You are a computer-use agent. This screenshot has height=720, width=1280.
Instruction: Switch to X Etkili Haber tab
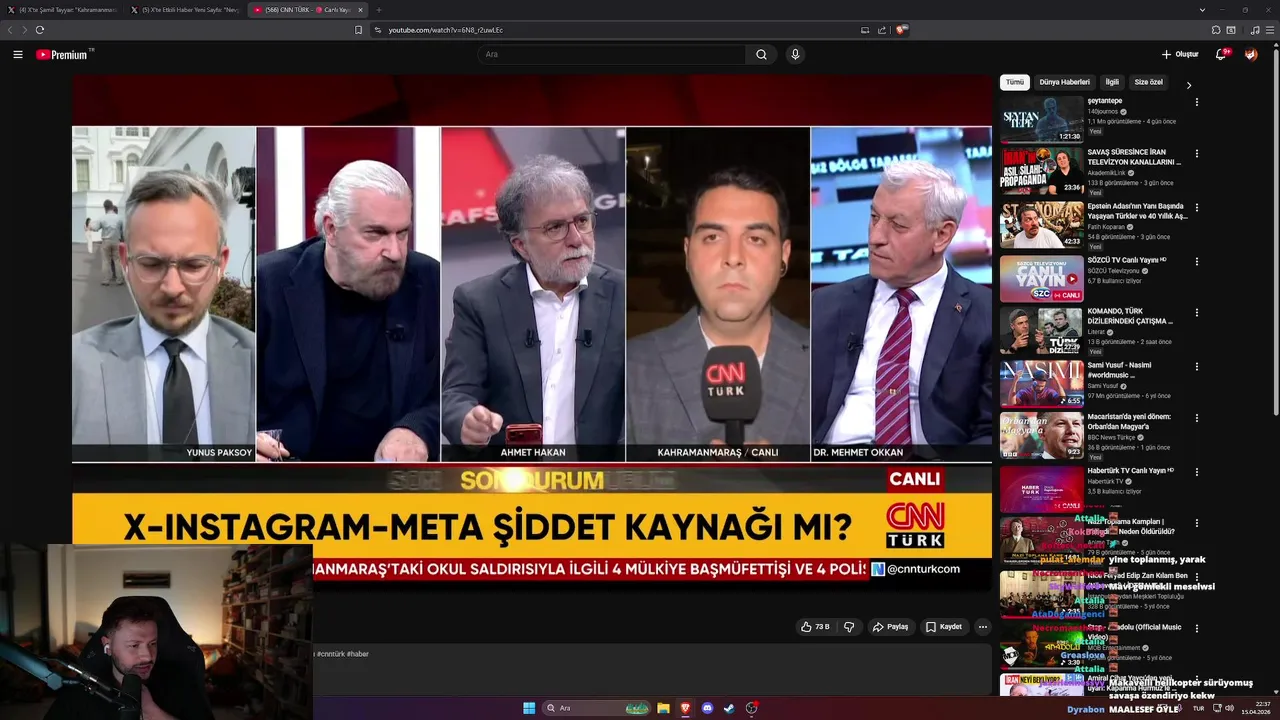[x=185, y=10]
